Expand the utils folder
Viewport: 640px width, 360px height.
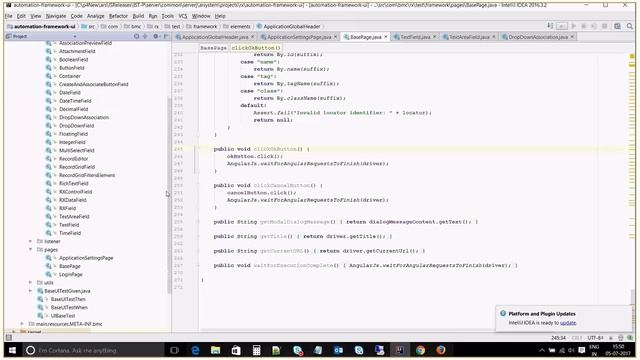click(30, 282)
